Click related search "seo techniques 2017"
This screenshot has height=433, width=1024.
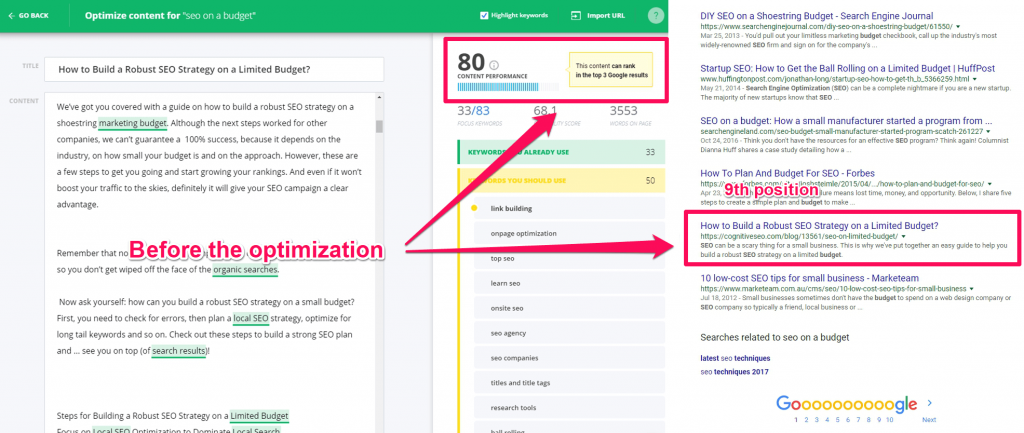tap(734, 372)
